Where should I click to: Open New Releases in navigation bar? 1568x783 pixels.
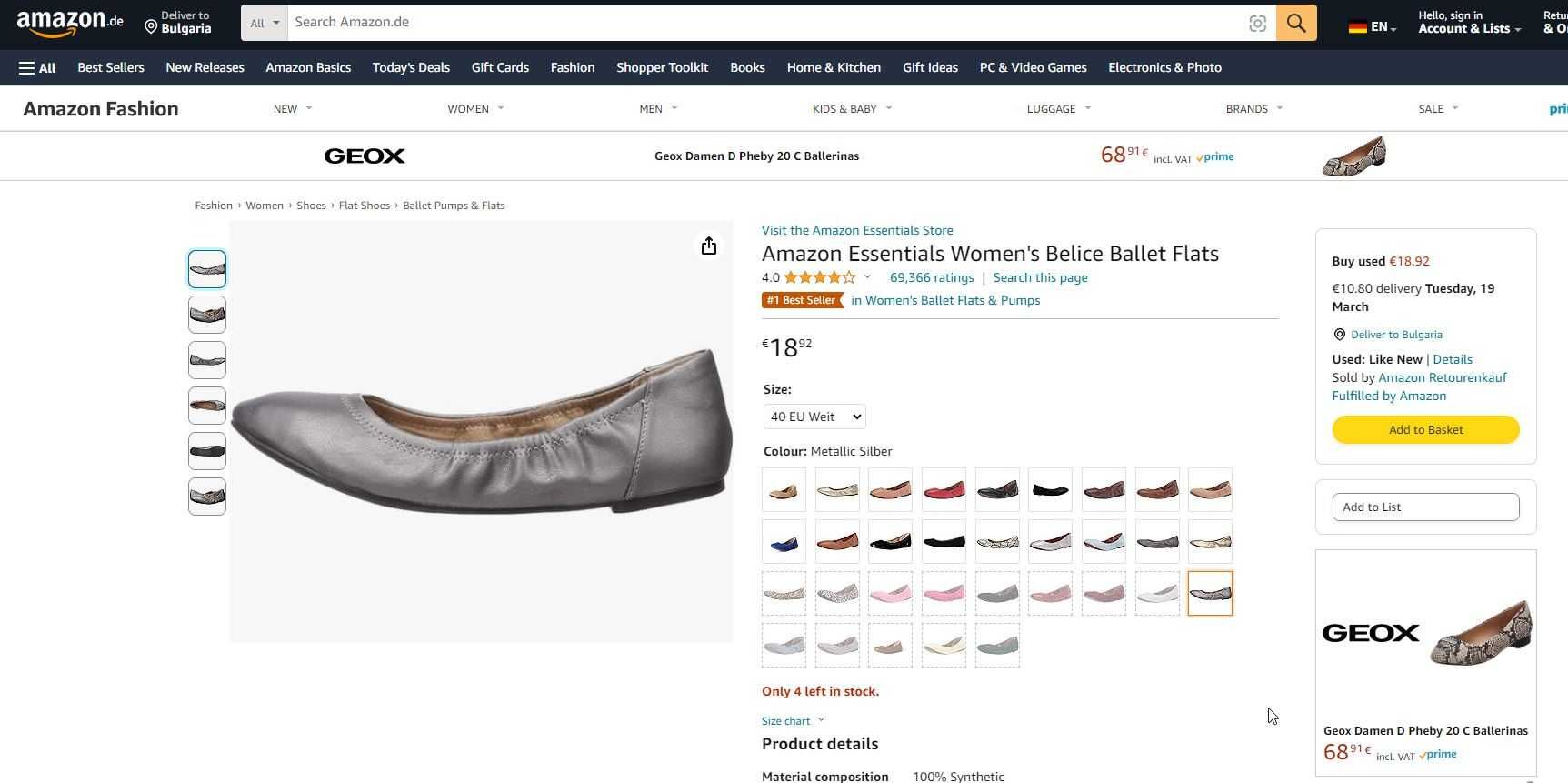(205, 68)
